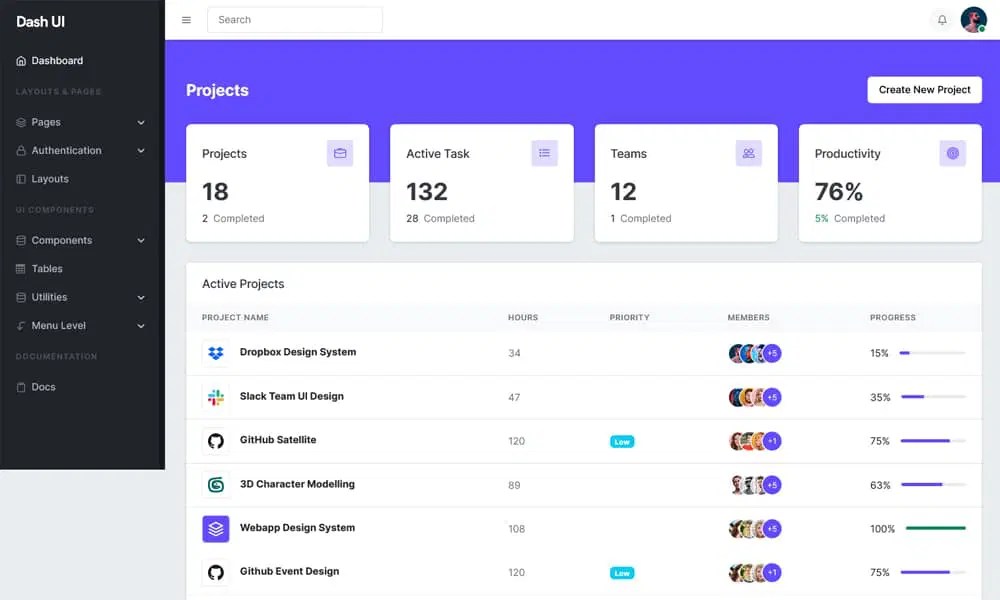The height and width of the screenshot is (600, 1000).
Task: Go to the Dashboard menu item
Action: pyautogui.click(x=55, y=60)
